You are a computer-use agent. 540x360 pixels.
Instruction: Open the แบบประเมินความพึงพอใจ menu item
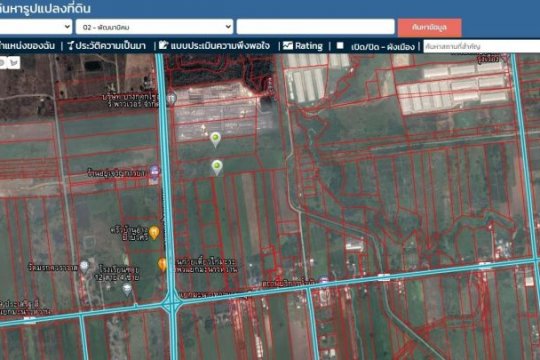coord(220,46)
